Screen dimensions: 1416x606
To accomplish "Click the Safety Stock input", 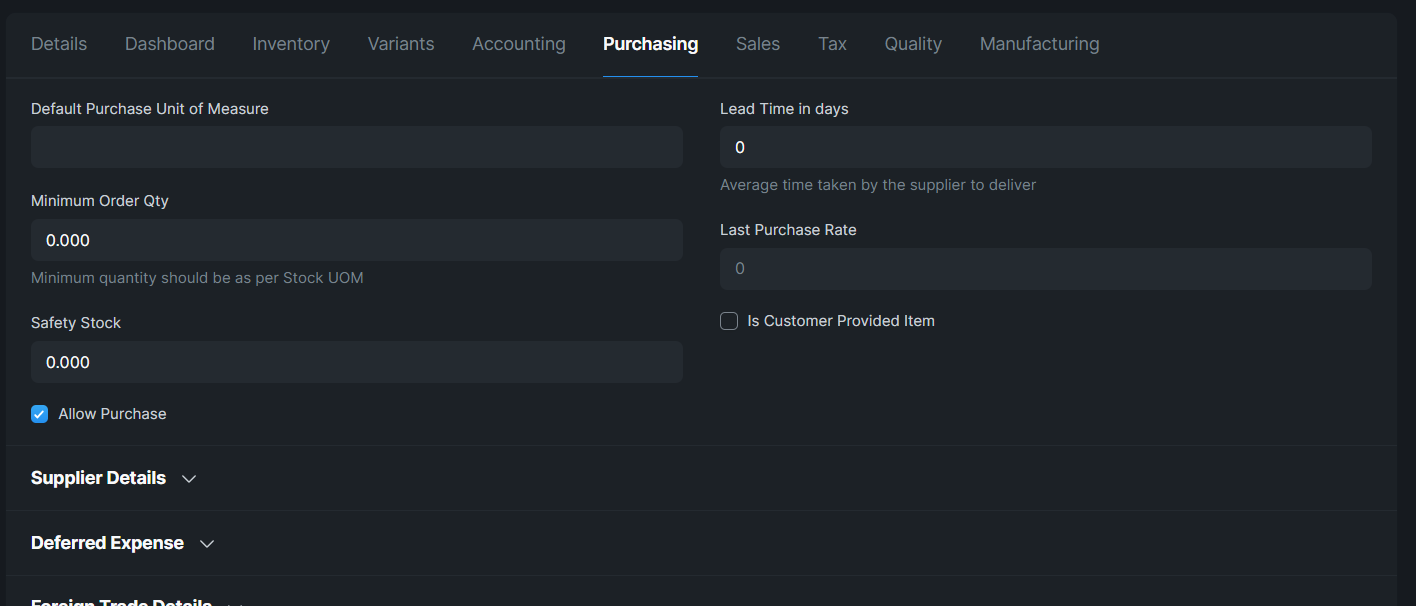I will coord(357,362).
